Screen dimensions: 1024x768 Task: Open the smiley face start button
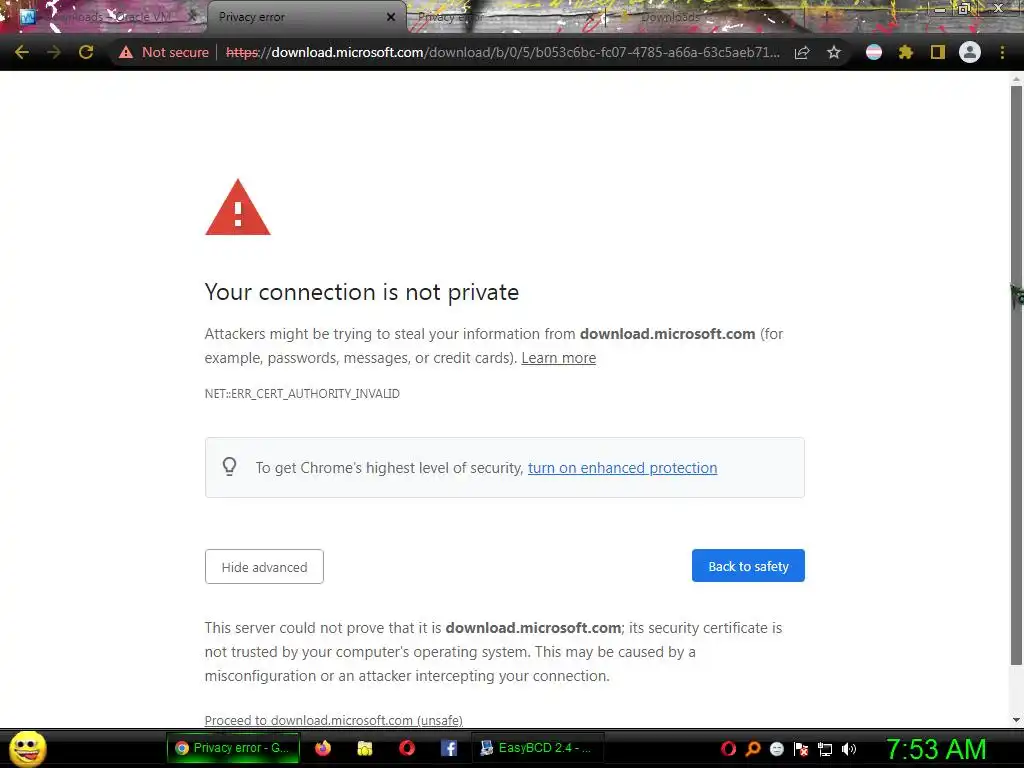[x=27, y=748]
